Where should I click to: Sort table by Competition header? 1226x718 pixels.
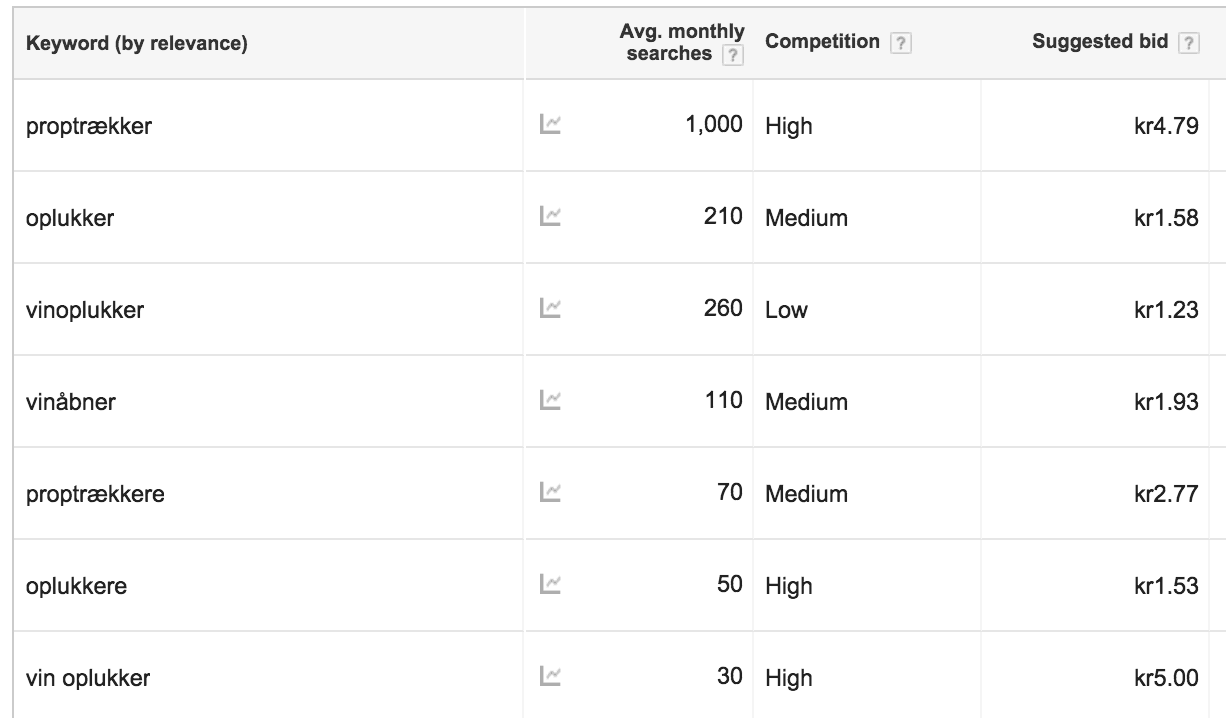(x=823, y=43)
